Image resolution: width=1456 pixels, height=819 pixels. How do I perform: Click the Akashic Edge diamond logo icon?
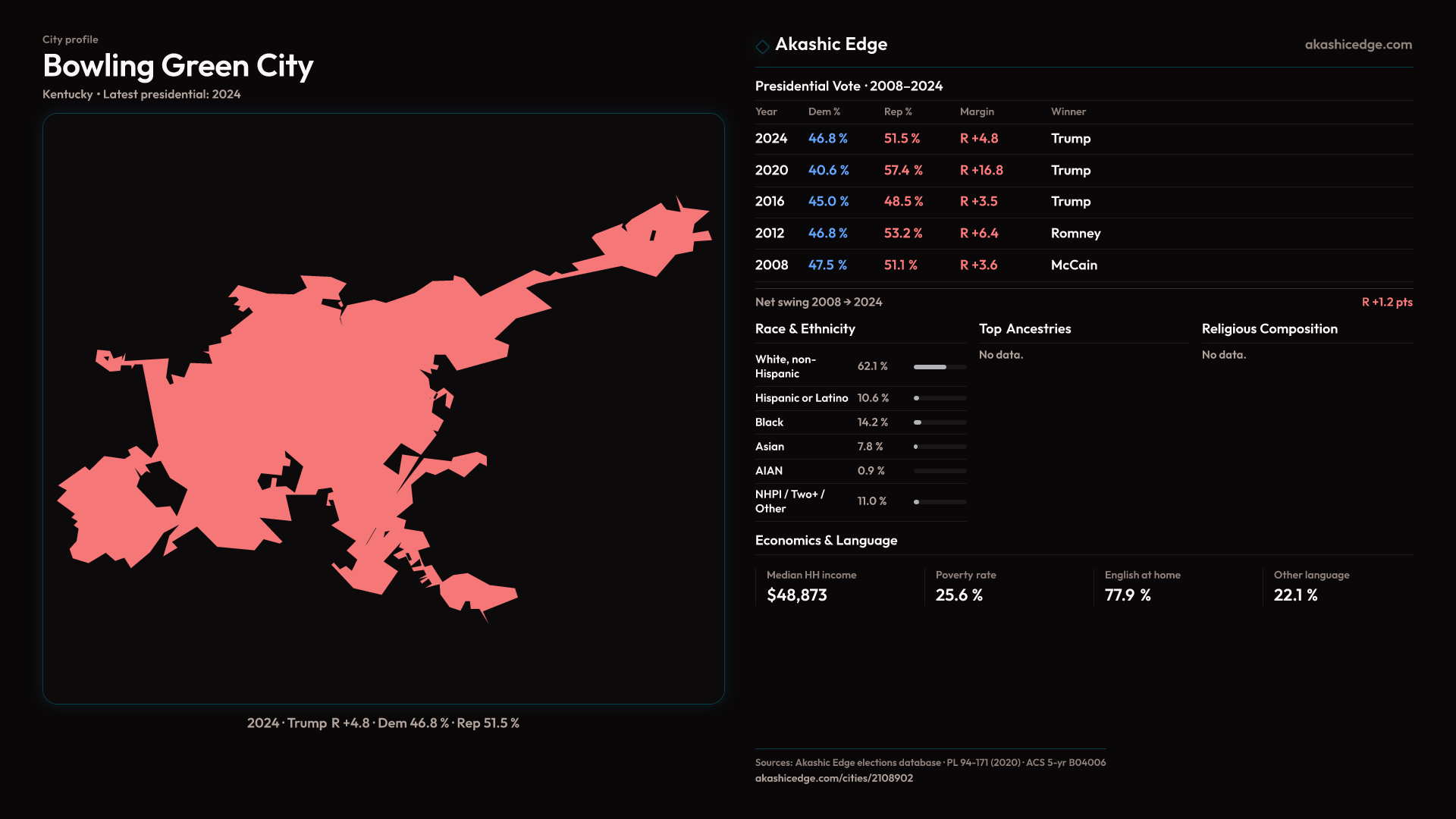click(x=762, y=46)
